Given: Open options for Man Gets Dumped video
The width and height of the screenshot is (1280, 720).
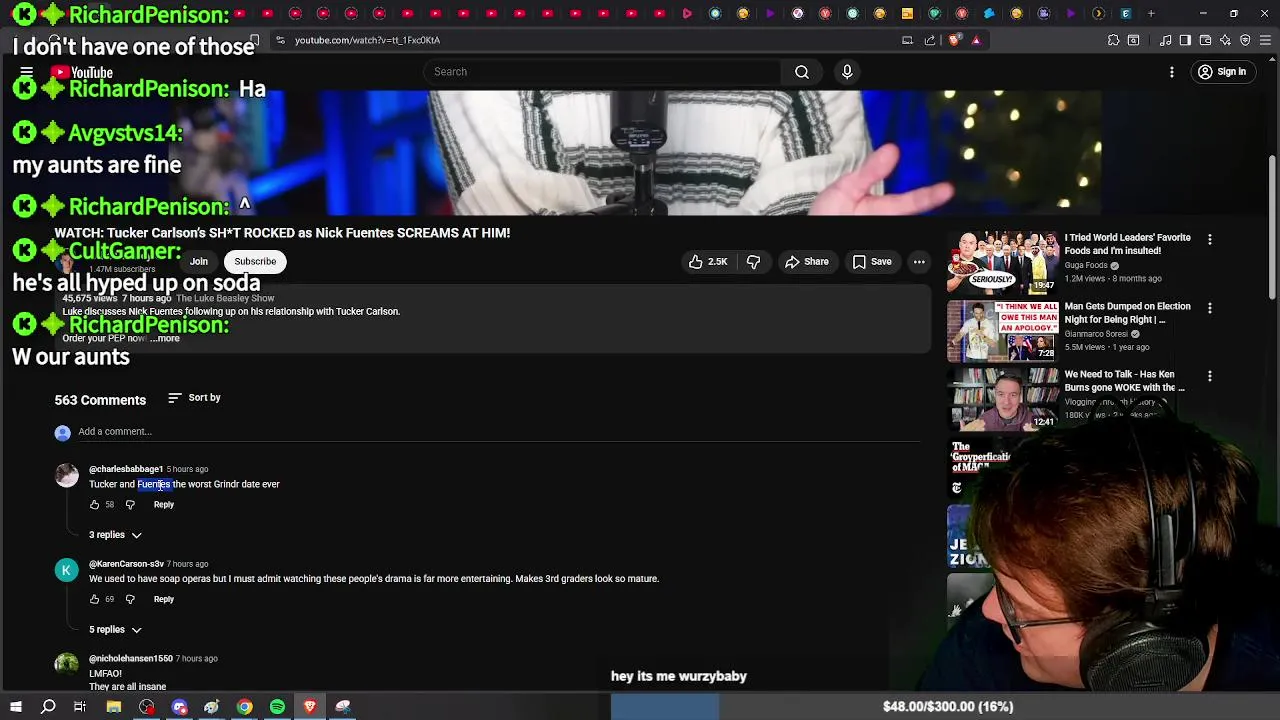Looking at the screenshot, I should (x=1210, y=308).
